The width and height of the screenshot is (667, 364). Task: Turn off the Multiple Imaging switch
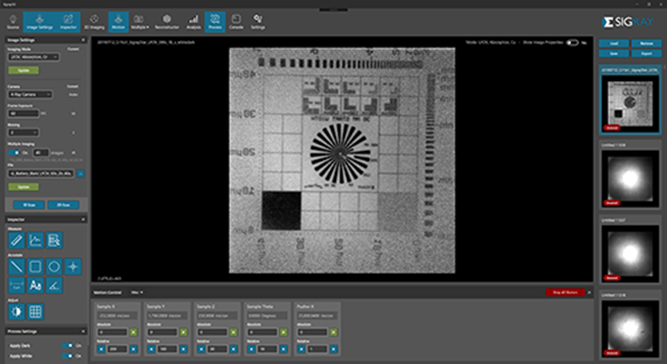click(x=14, y=153)
